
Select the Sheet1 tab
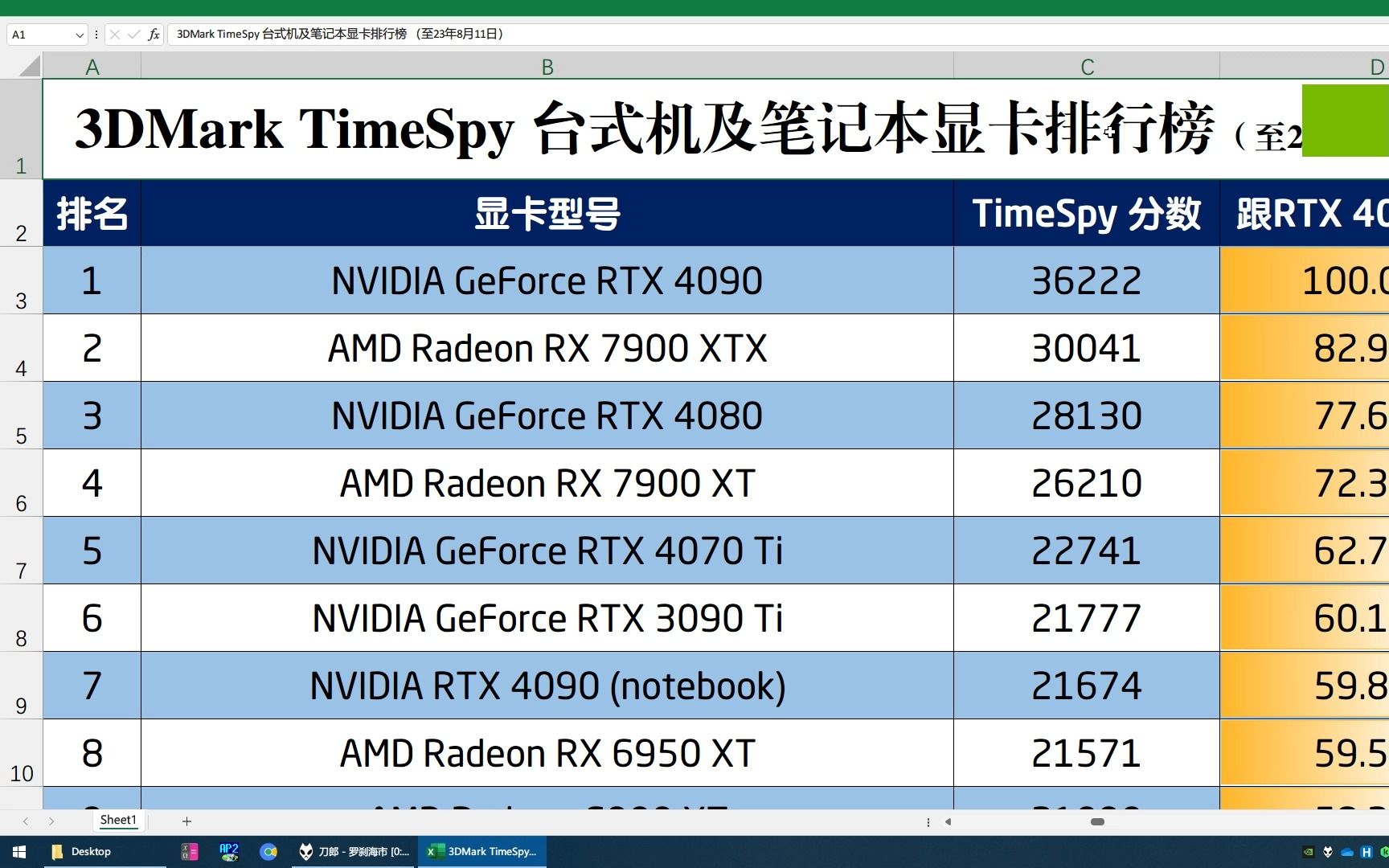pos(118,820)
